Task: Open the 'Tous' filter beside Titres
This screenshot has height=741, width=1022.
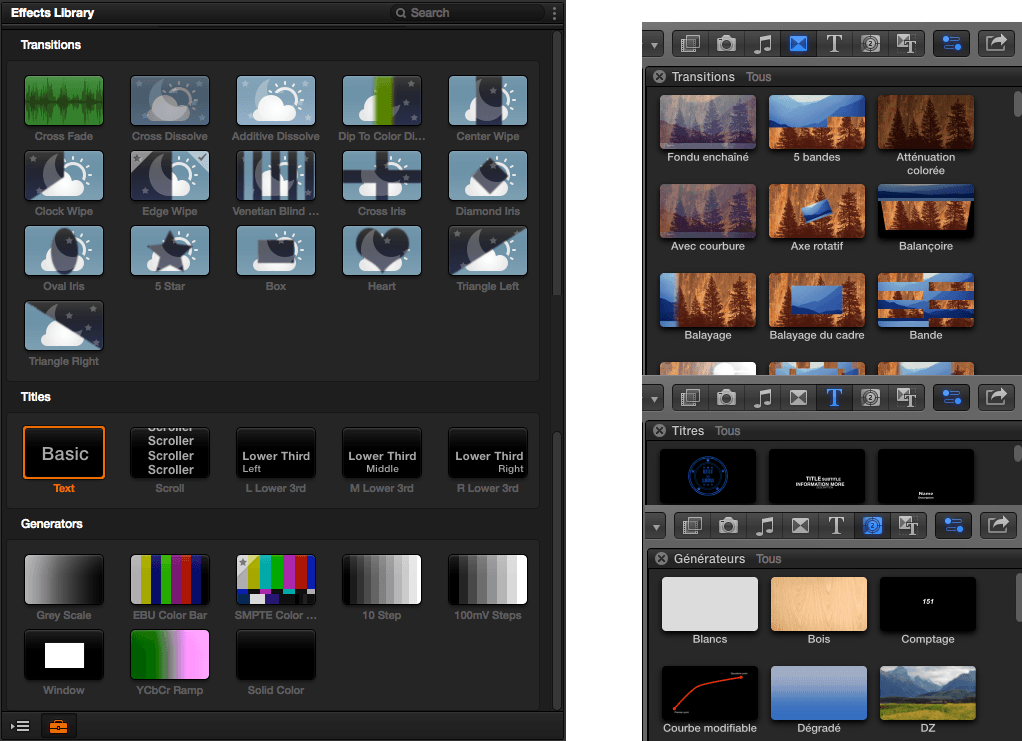Action: (728, 431)
